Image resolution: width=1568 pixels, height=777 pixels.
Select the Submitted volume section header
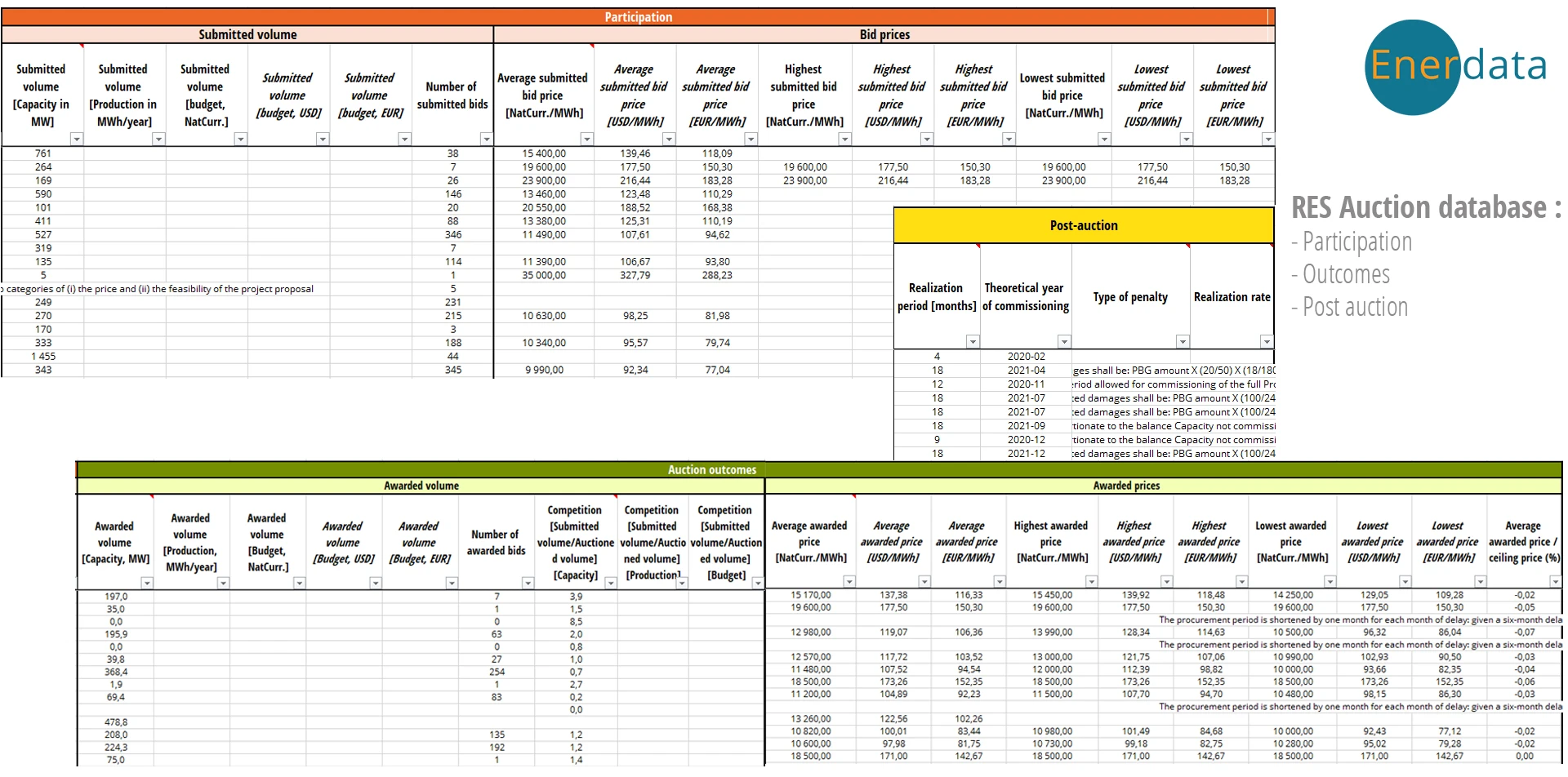tap(247, 34)
